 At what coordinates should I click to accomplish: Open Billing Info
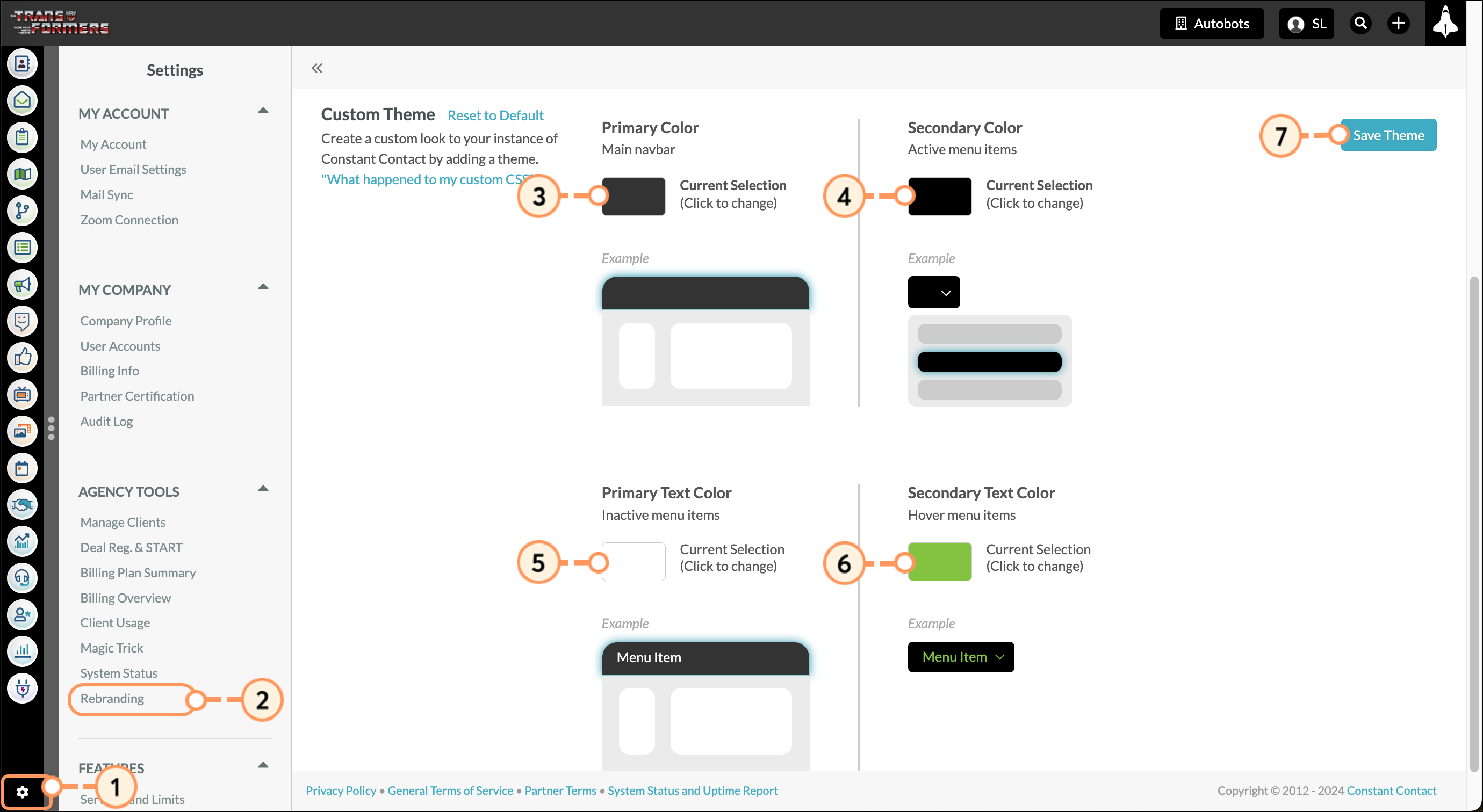pyautogui.click(x=110, y=371)
